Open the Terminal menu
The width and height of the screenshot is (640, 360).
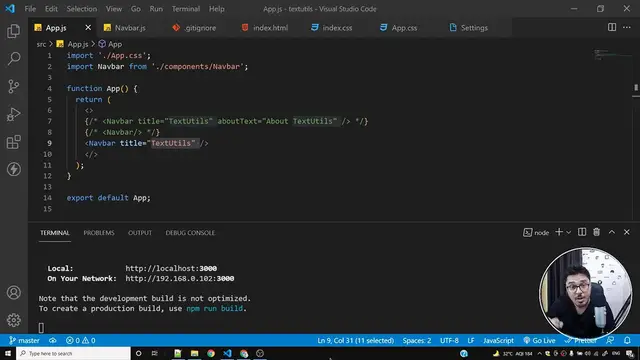point(186,9)
